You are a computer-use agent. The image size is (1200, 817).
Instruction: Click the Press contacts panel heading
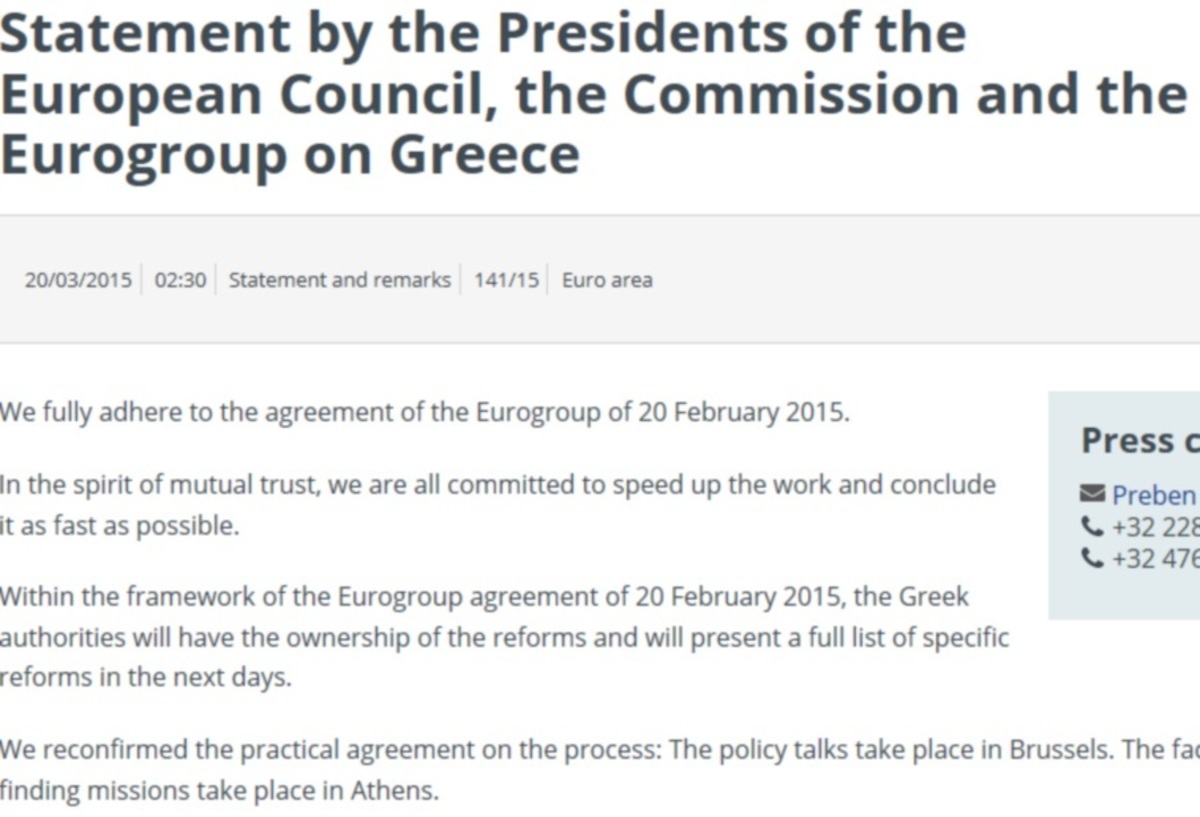1140,440
